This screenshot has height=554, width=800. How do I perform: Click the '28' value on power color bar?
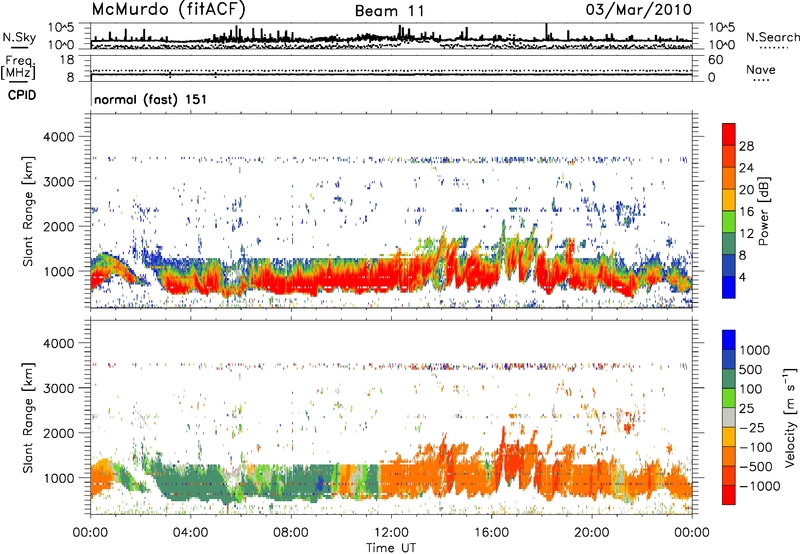(x=746, y=146)
